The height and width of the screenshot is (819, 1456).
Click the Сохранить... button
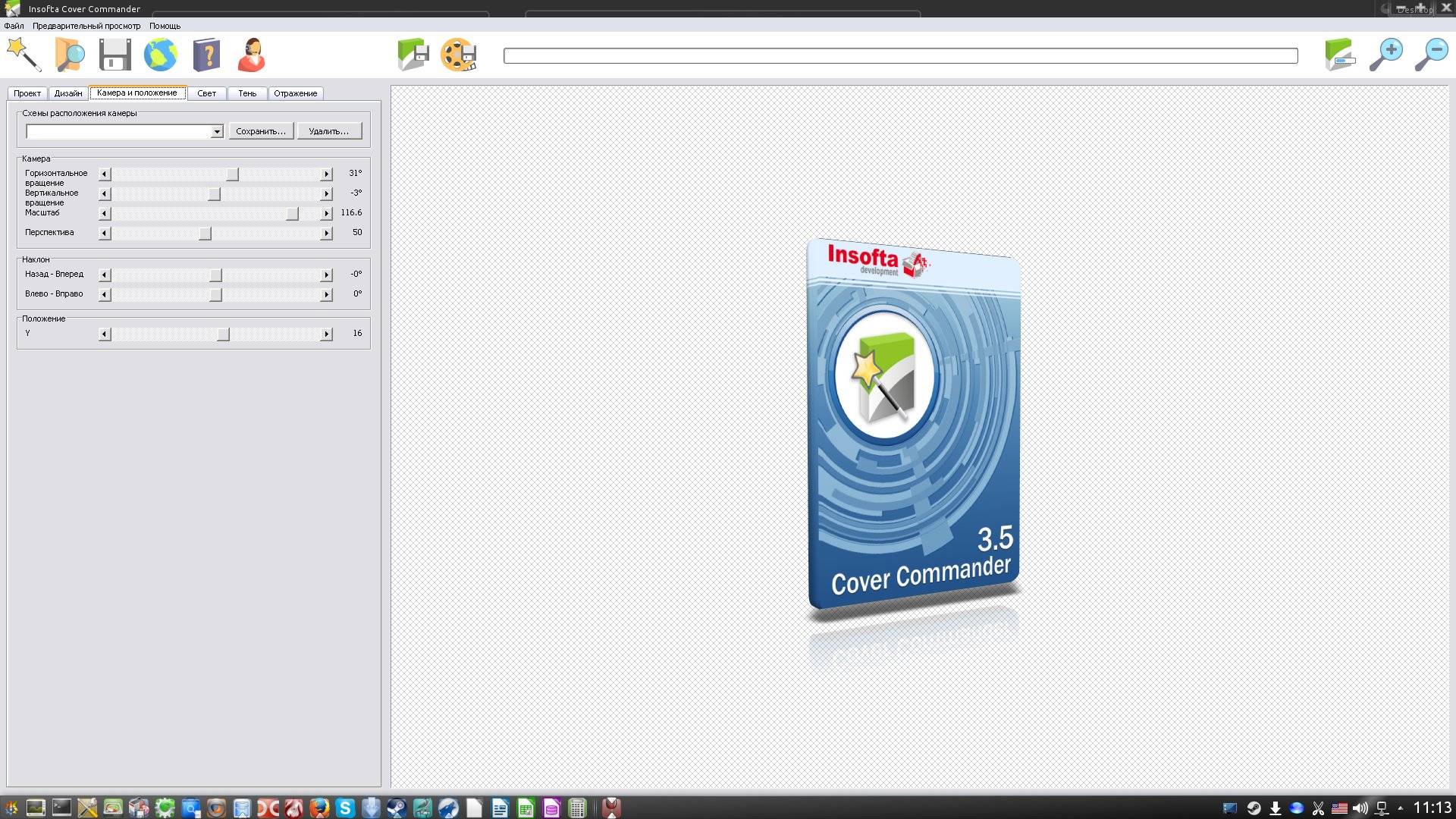click(x=261, y=131)
